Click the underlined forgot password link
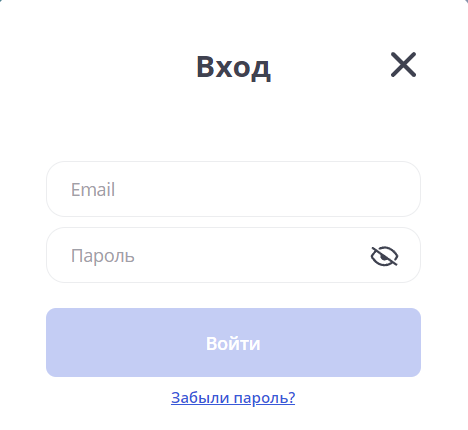 [x=233, y=398]
